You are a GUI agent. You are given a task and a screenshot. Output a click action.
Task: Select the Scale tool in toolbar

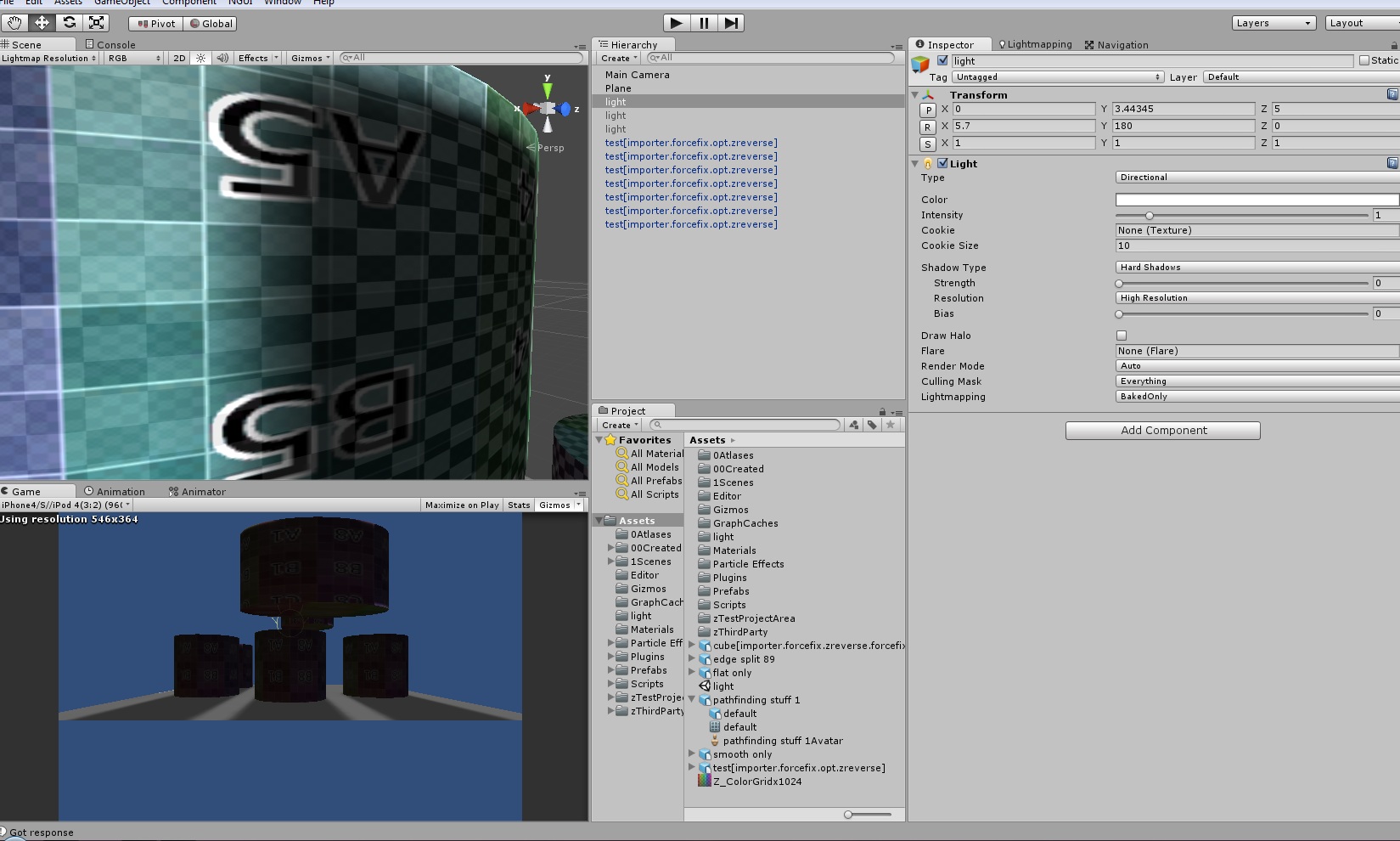pyautogui.click(x=97, y=23)
